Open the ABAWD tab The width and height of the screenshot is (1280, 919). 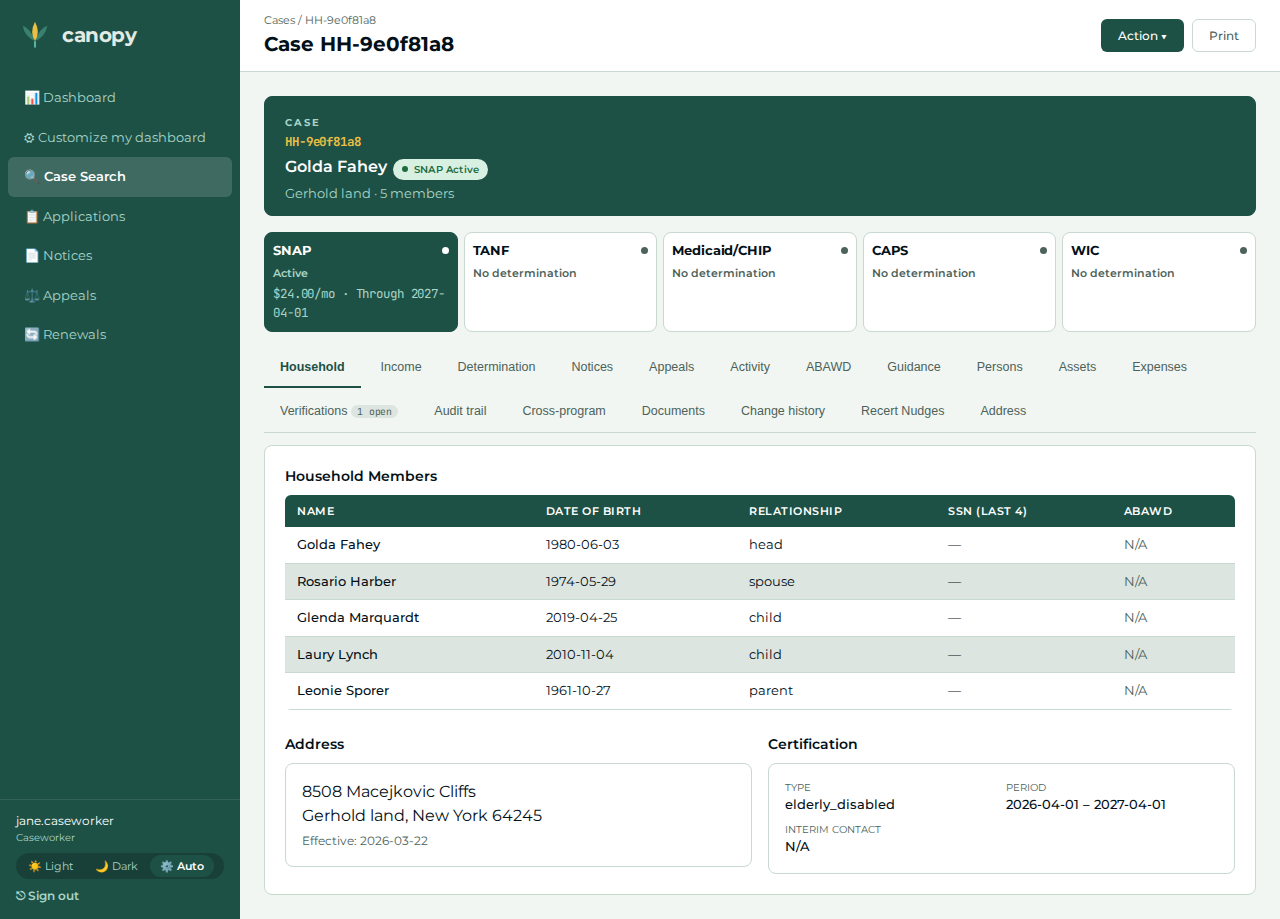point(828,367)
